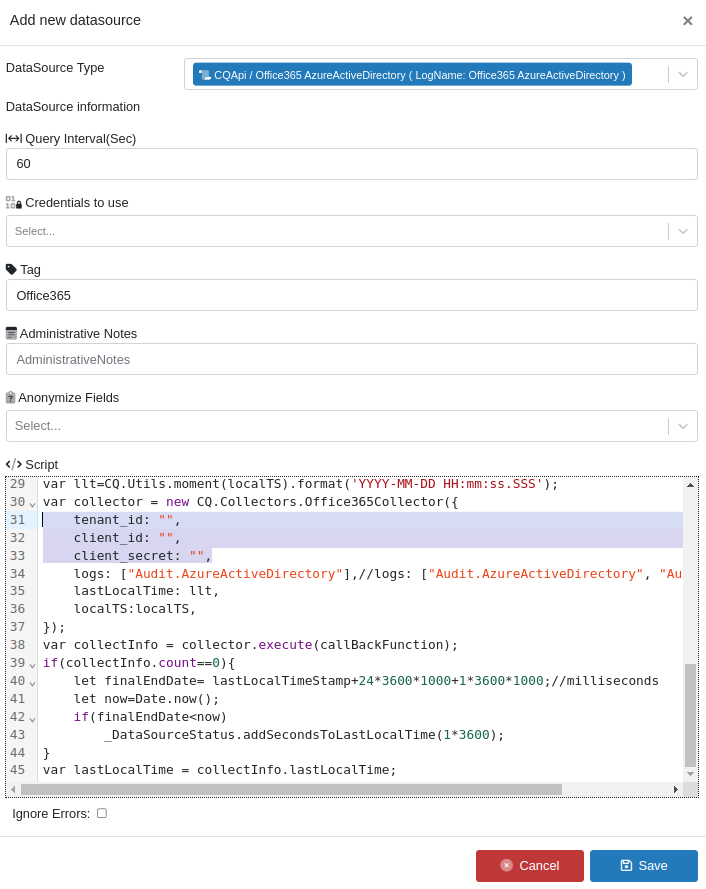Click the Script code icon
Image resolution: width=706 pixels, height=889 pixels.
[14, 464]
